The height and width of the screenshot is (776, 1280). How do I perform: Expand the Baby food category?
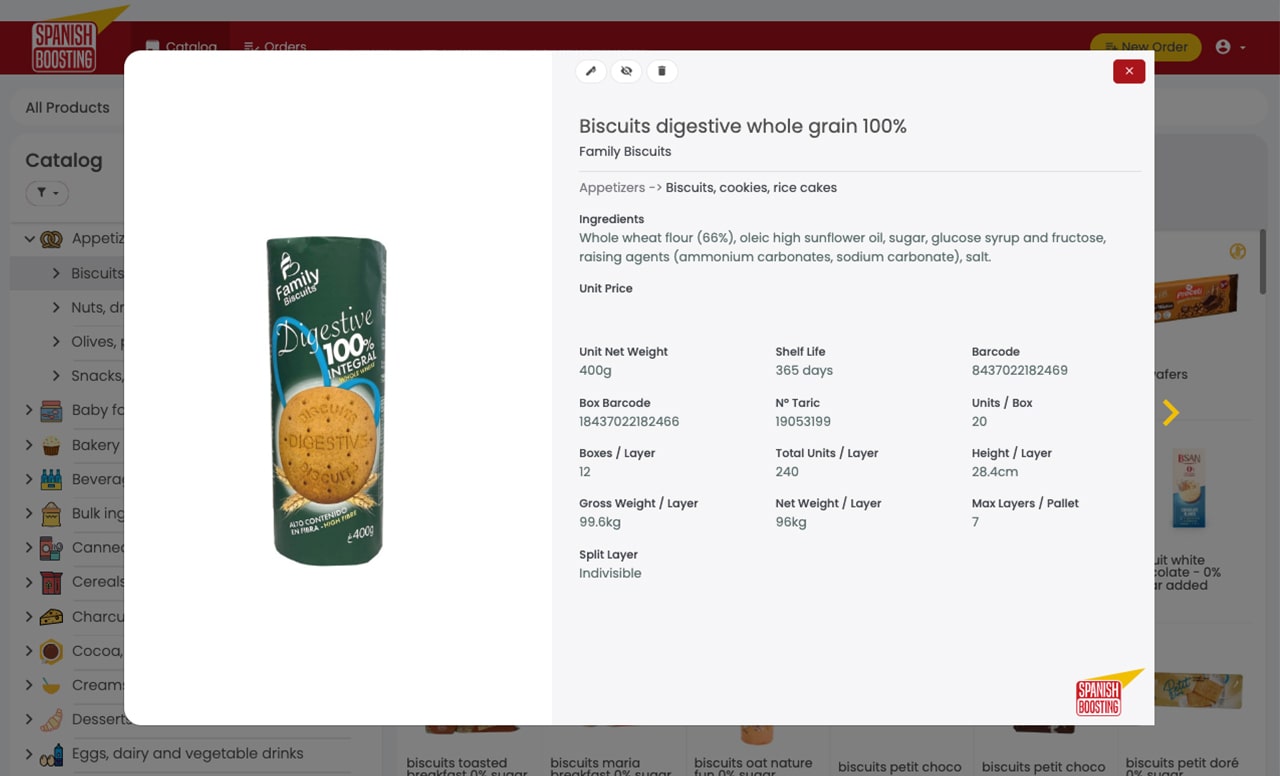pos(29,410)
